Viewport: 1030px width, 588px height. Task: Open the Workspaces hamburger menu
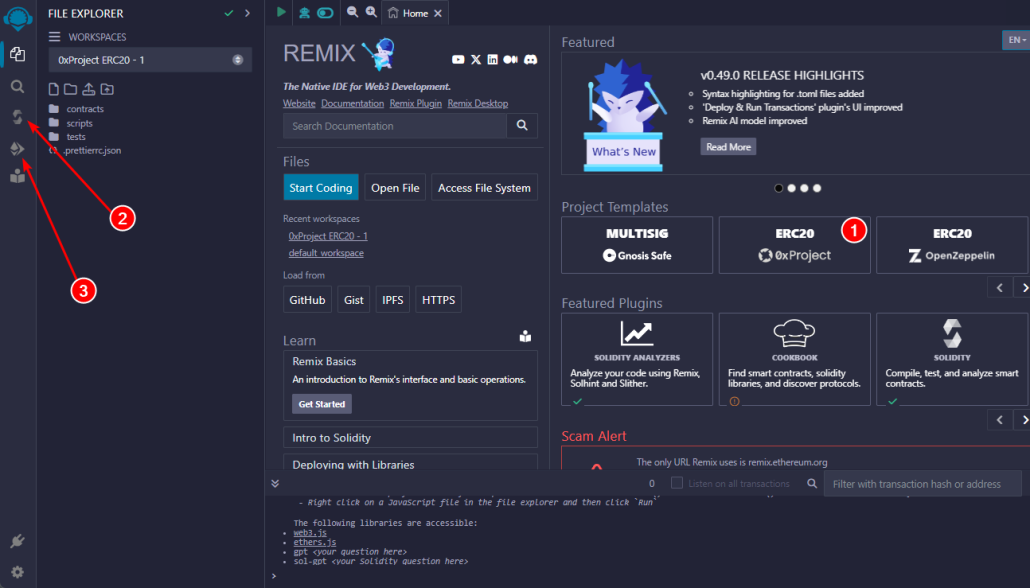55,37
